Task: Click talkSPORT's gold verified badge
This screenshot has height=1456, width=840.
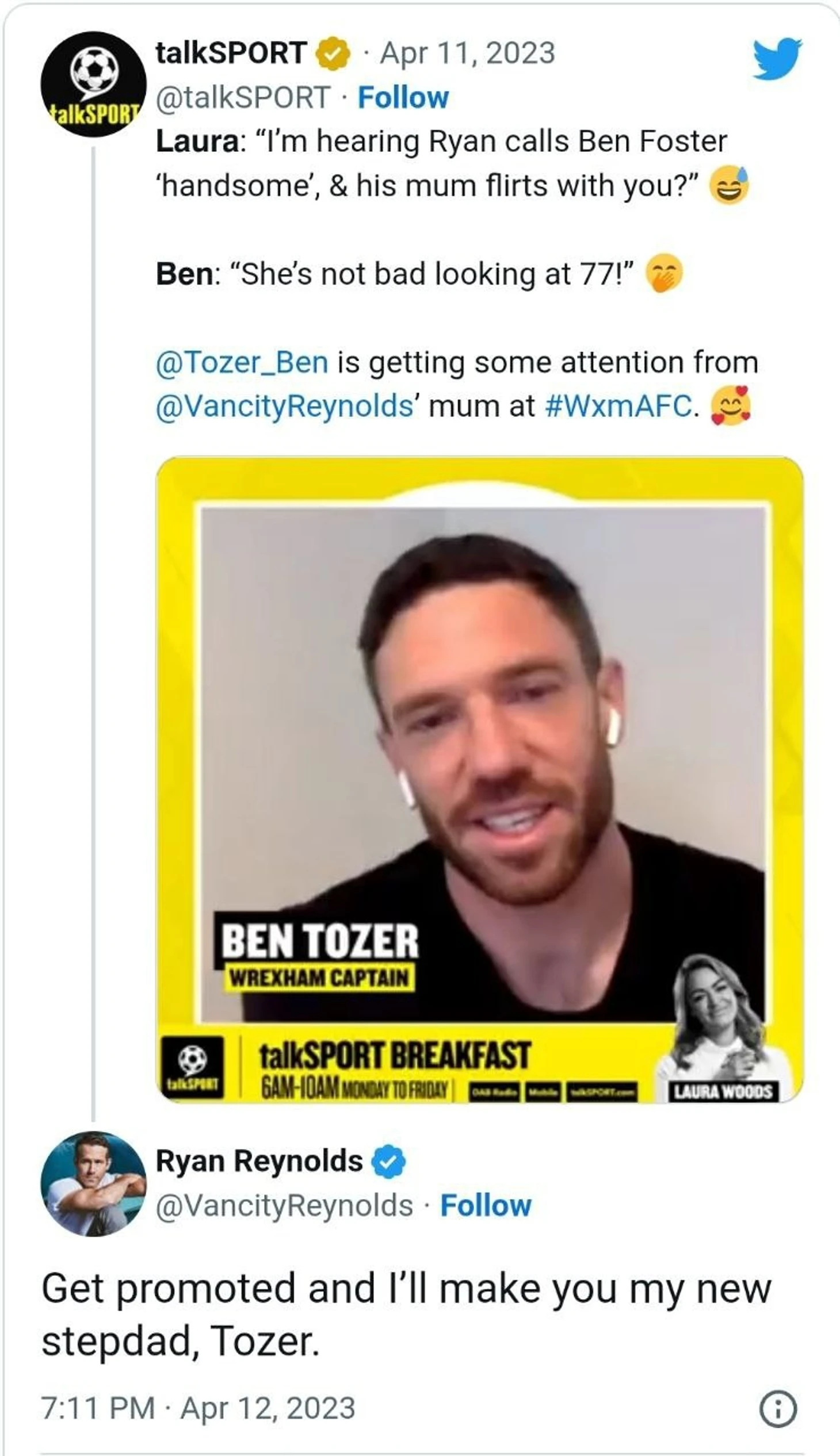Action: click(333, 53)
